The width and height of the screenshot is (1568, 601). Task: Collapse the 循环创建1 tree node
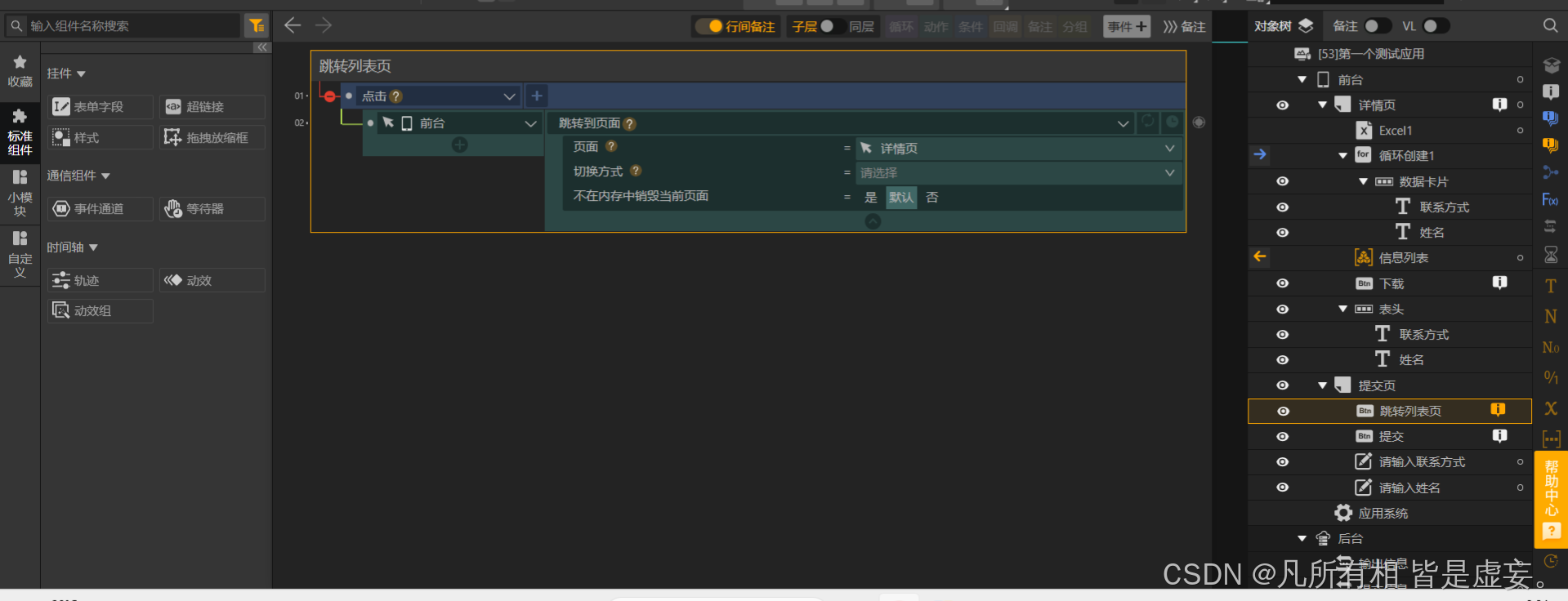click(1342, 155)
